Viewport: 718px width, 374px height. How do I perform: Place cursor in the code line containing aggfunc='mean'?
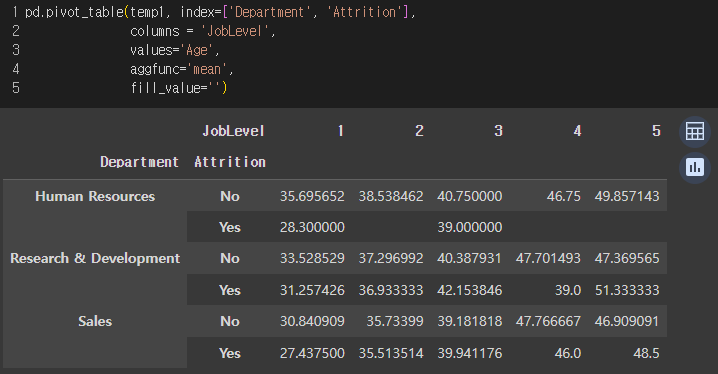pos(182,69)
